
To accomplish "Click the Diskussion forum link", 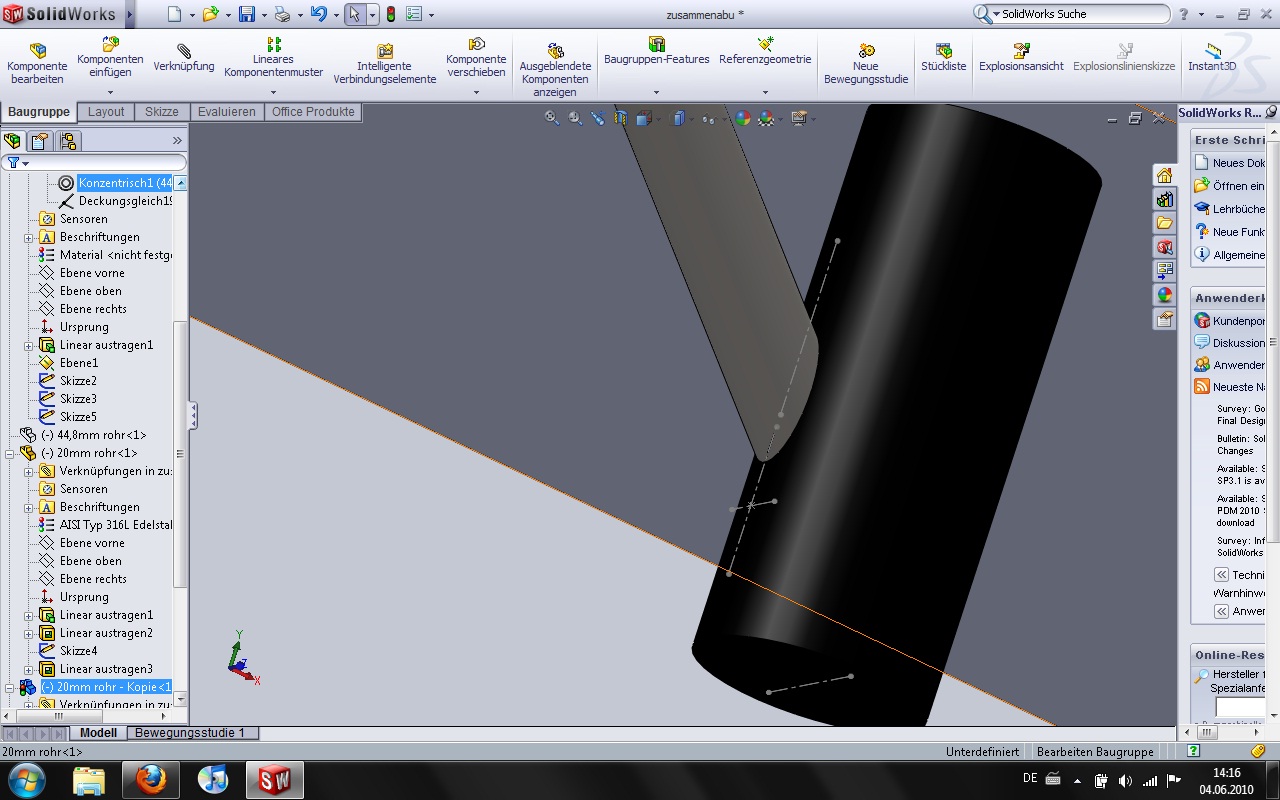I will point(1229,343).
